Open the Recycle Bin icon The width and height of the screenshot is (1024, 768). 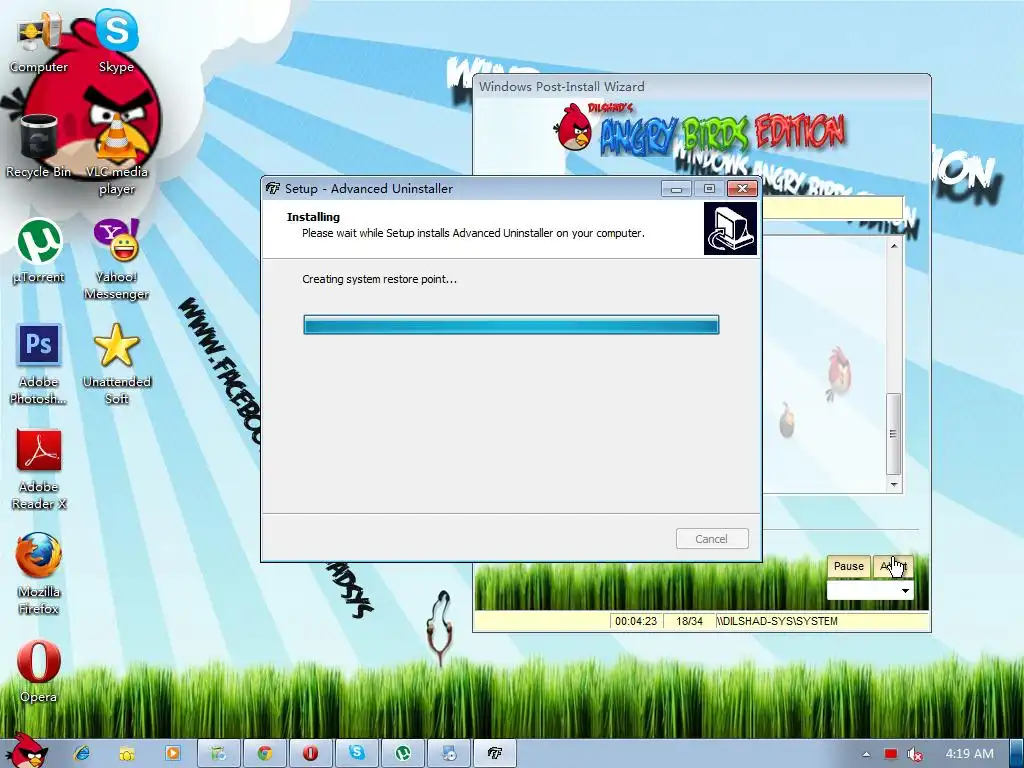[x=39, y=146]
